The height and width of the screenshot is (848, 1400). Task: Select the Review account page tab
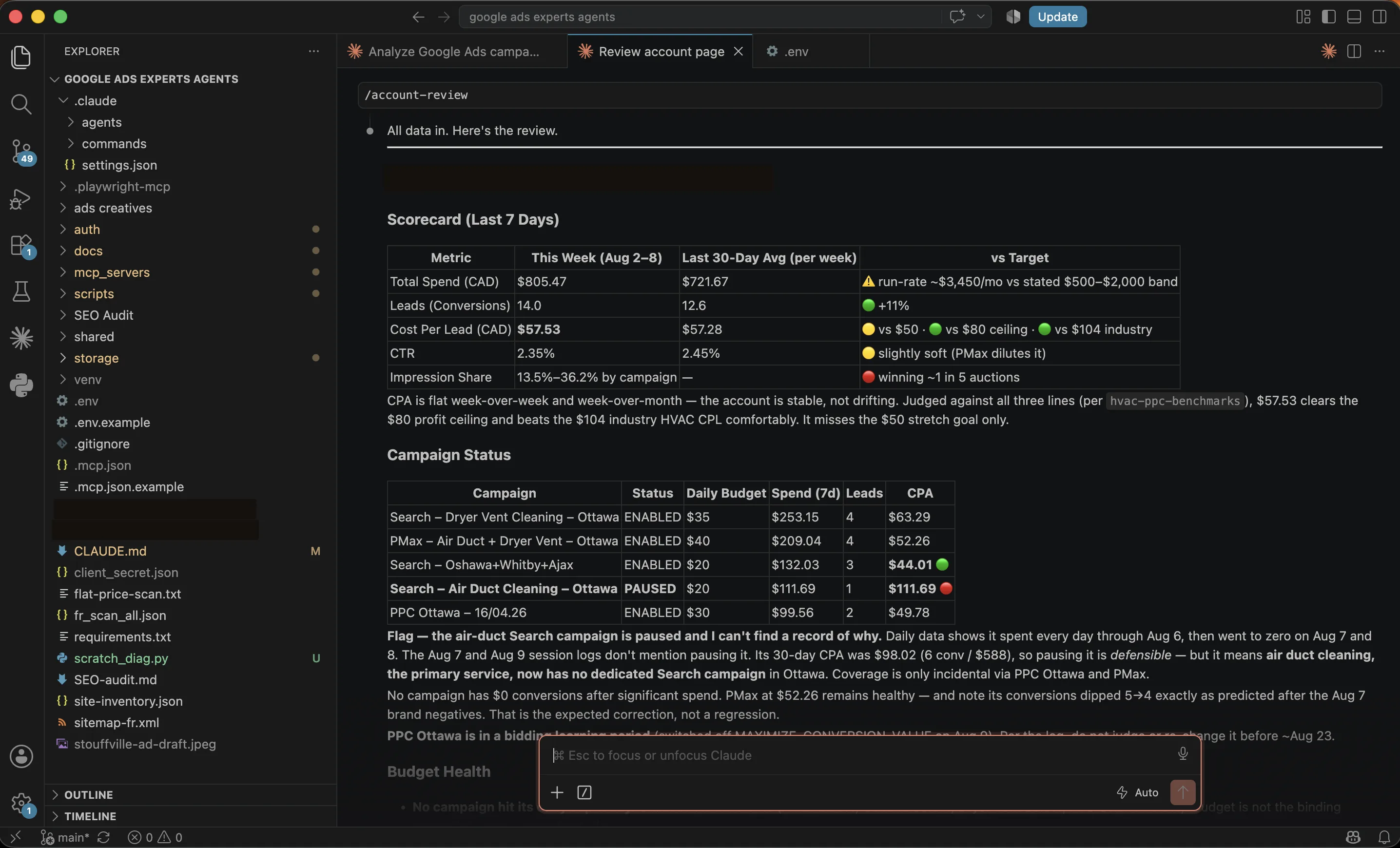[x=661, y=51]
